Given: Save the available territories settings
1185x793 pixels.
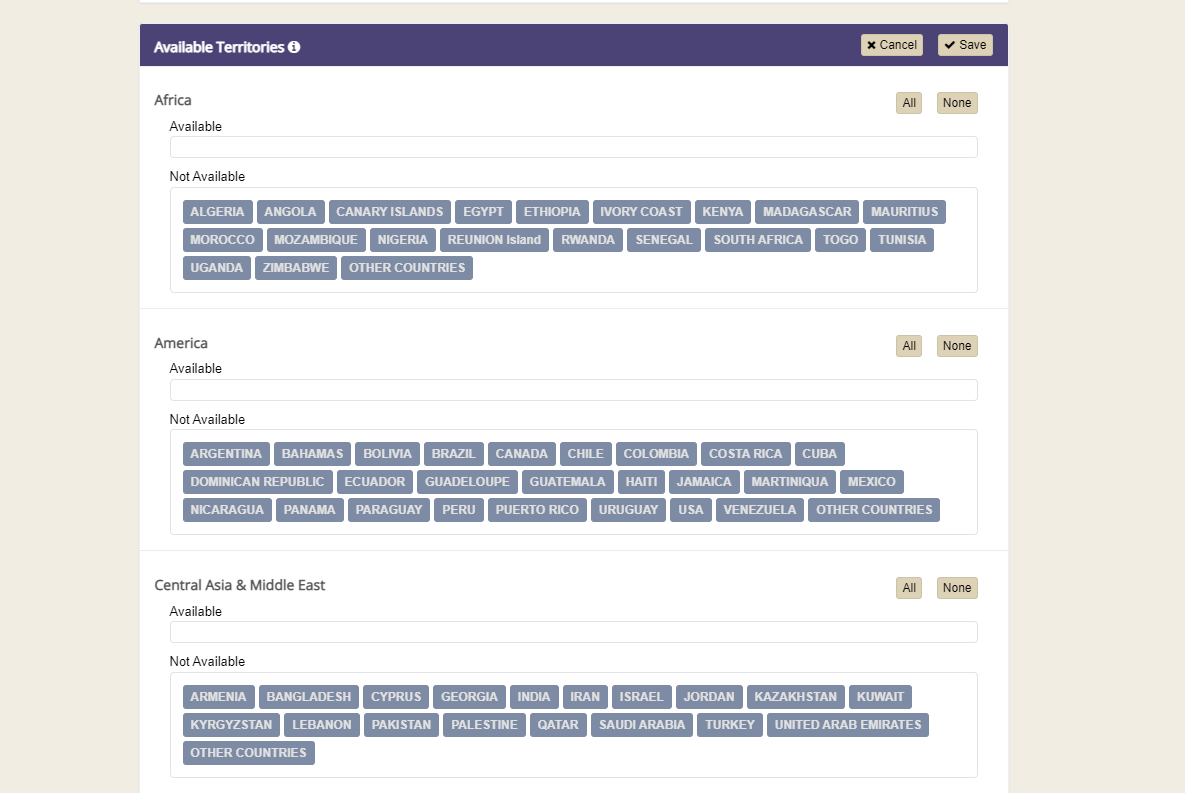Looking at the screenshot, I should click(x=965, y=45).
